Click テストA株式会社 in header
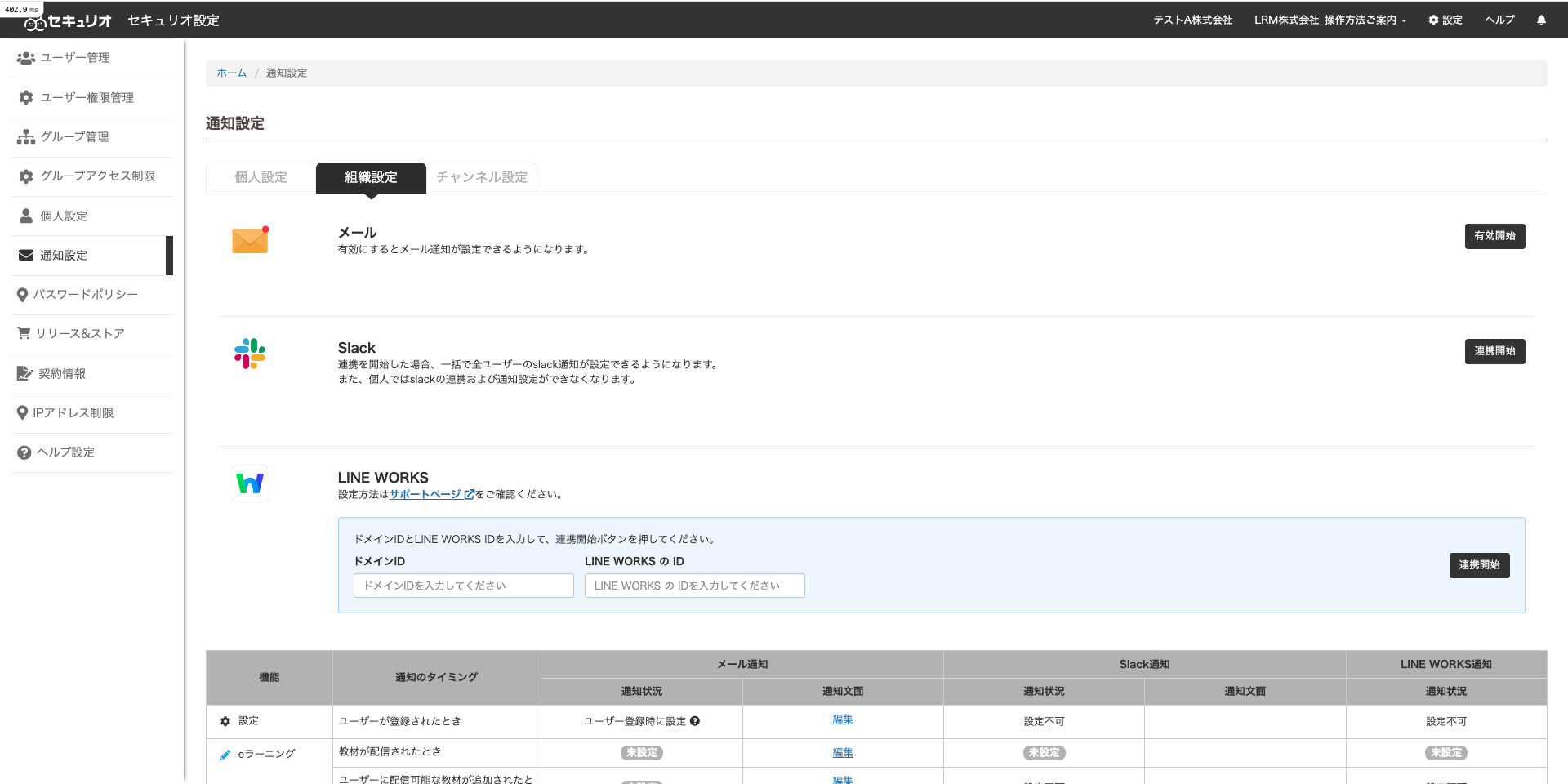1568x784 pixels. [x=1192, y=20]
